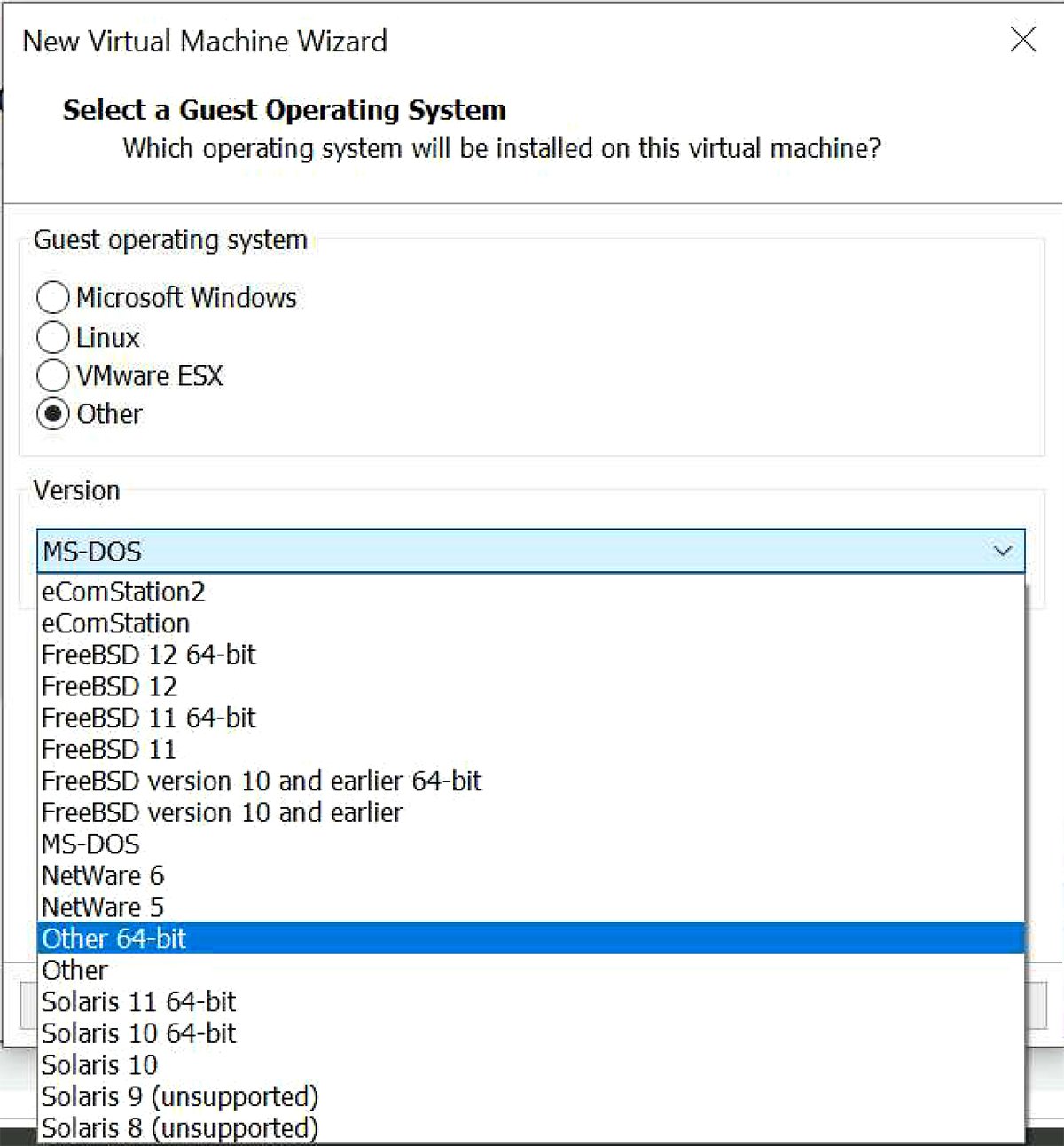Choose MS-DOS from the version list
The width and height of the screenshot is (1064, 1146).
[x=90, y=844]
